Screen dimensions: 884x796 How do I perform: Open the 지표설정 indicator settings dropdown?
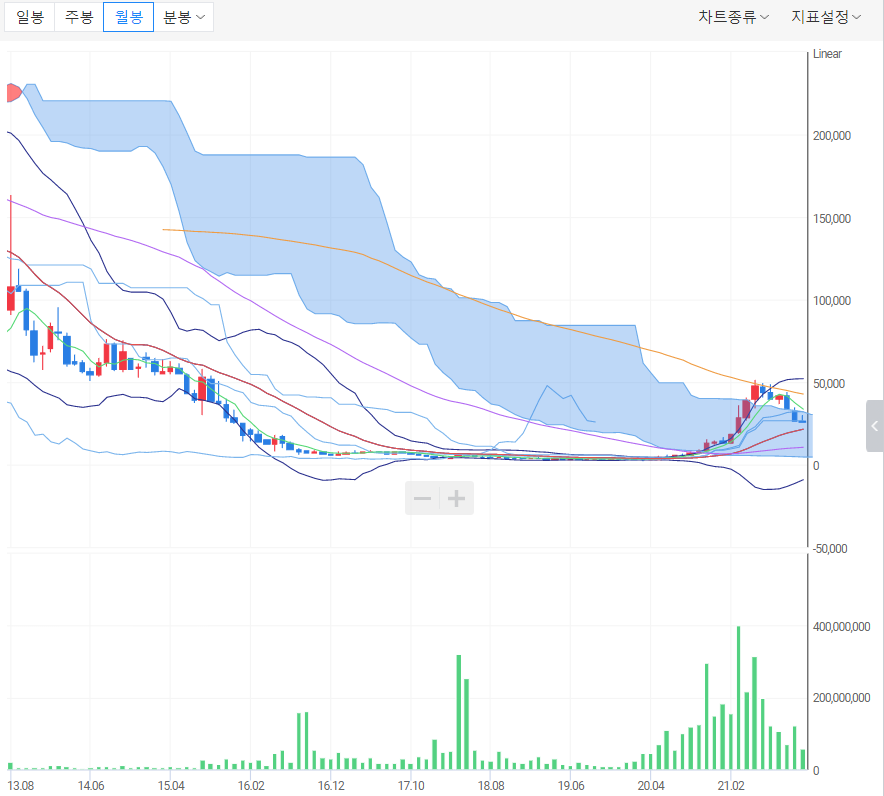click(826, 17)
